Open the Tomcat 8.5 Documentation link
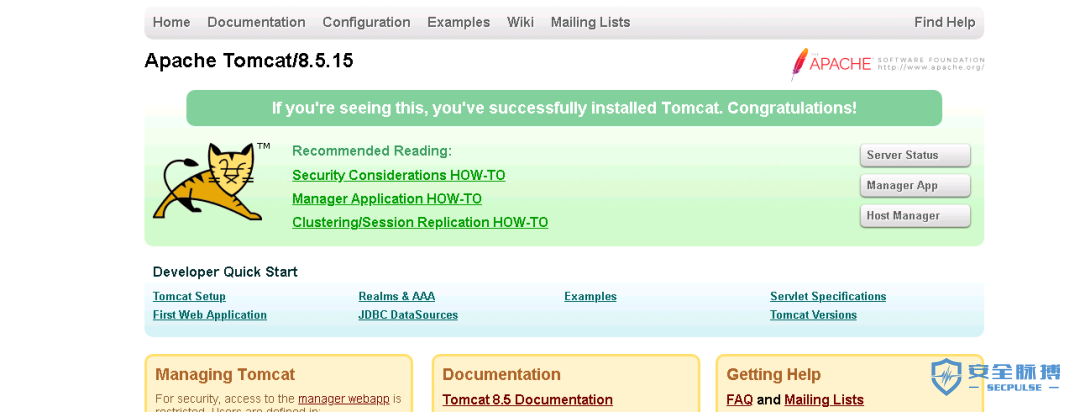Image resolution: width=1080 pixels, height=412 pixels. pos(528,400)
